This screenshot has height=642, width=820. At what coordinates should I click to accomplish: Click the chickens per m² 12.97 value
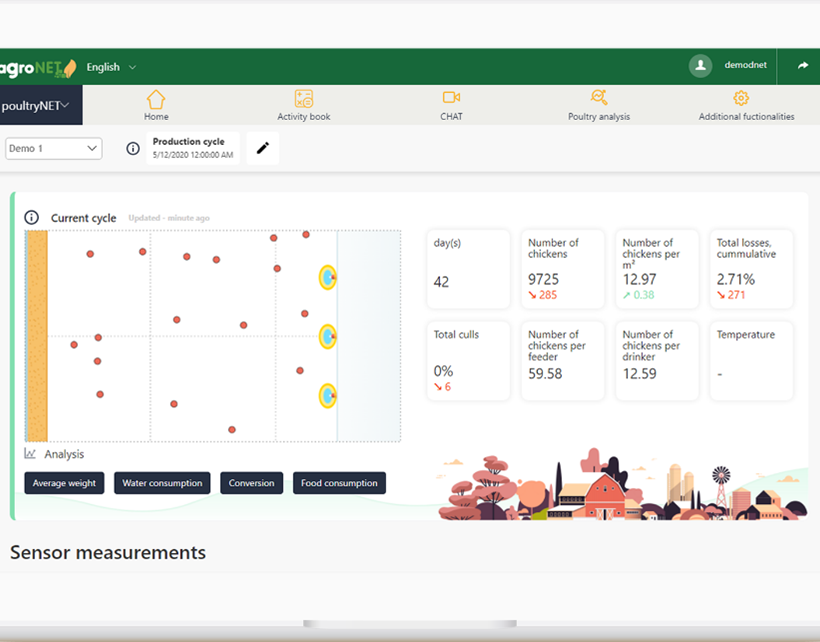pos(639,280)
